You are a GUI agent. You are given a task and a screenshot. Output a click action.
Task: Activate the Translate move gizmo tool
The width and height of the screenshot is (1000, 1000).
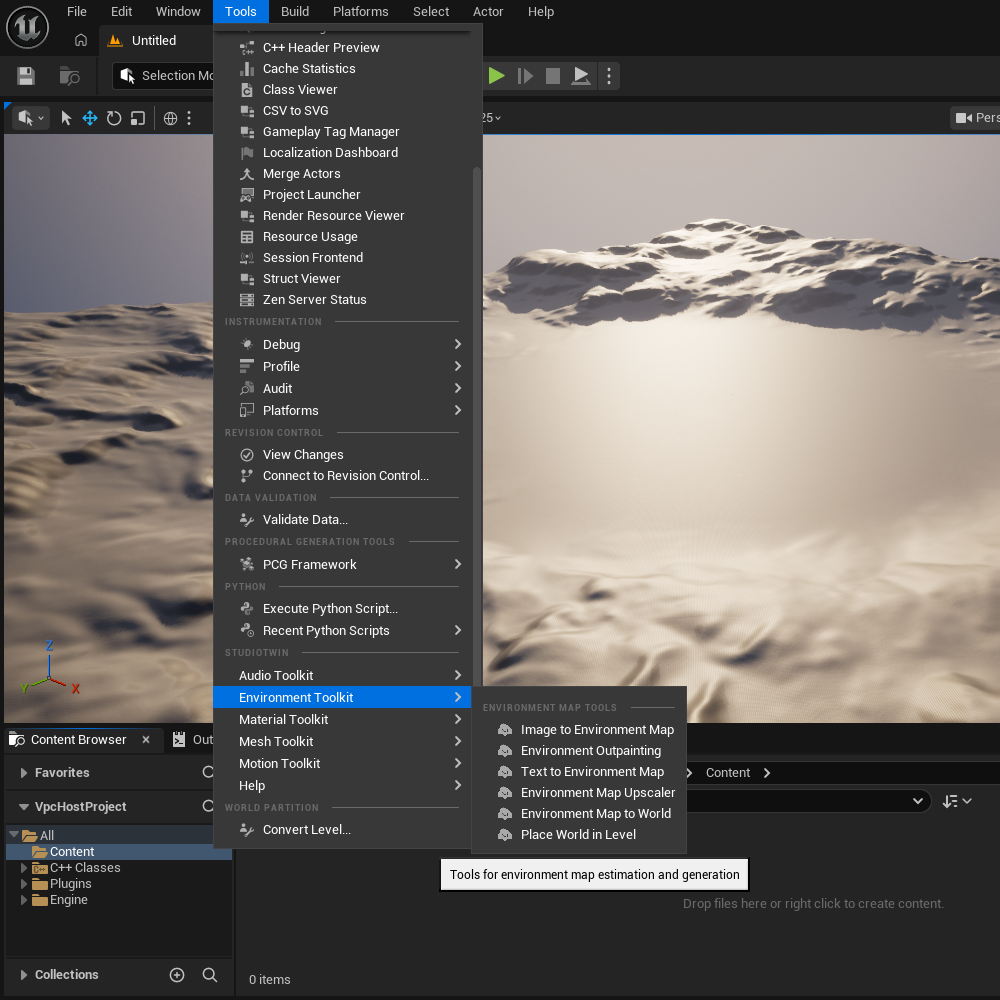click(x=90, y=118)
